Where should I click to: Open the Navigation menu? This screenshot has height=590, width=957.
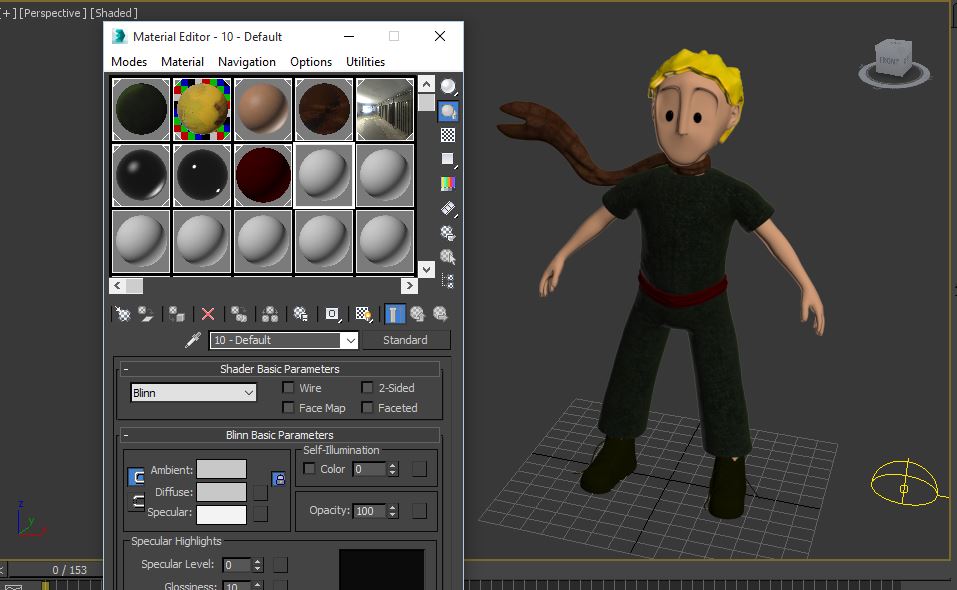coord(246,62)
